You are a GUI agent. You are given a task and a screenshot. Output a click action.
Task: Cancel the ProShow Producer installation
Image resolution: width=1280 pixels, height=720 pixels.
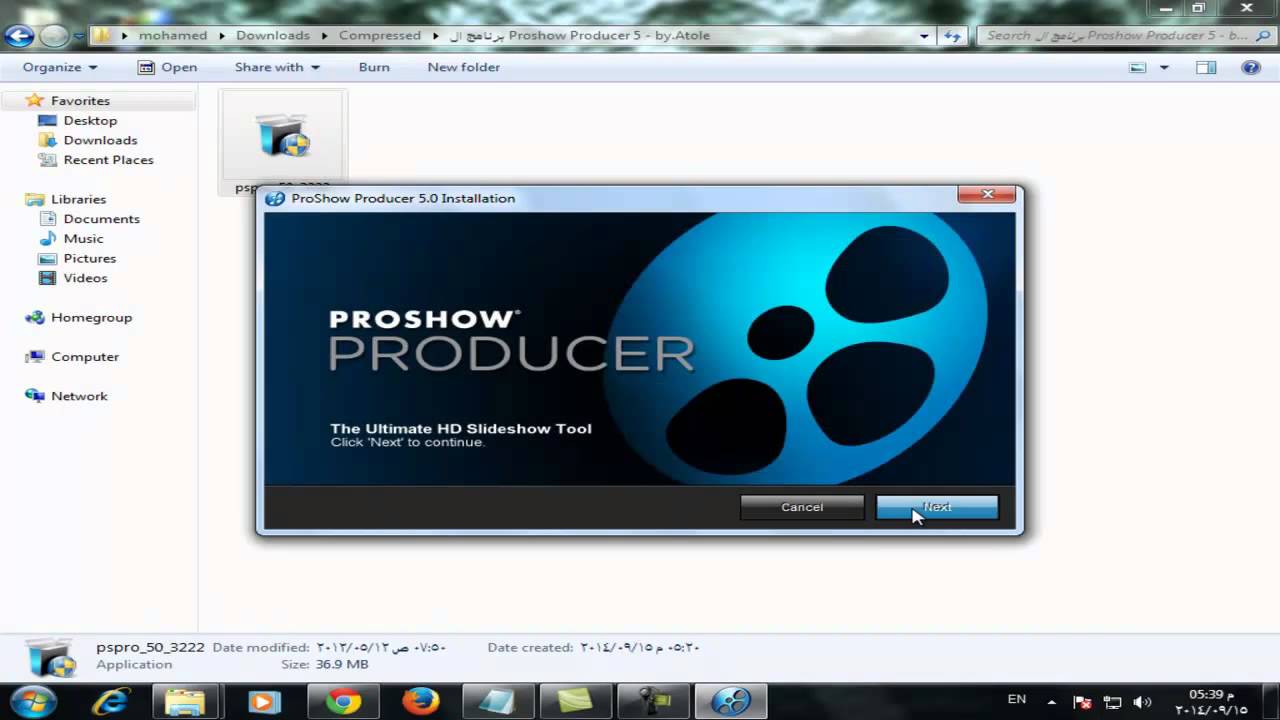tap(802, 507)
